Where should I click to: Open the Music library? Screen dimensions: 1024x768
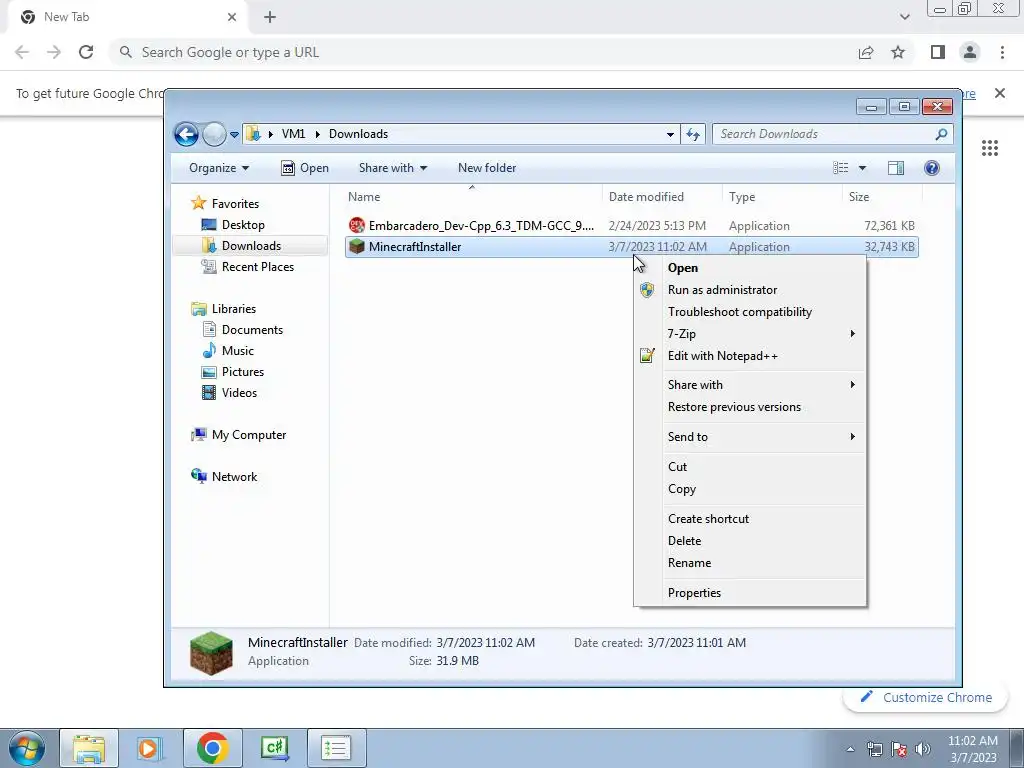click(x=228, y=351)
